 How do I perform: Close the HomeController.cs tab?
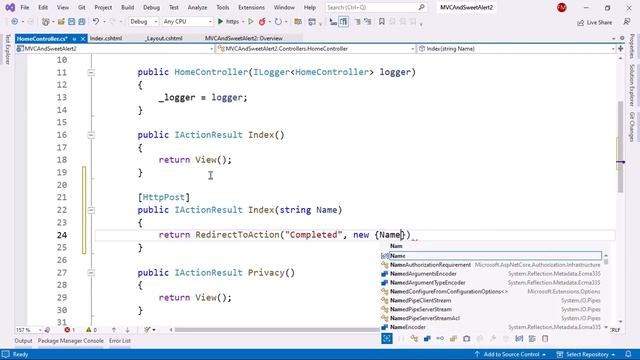coord(83,39)
